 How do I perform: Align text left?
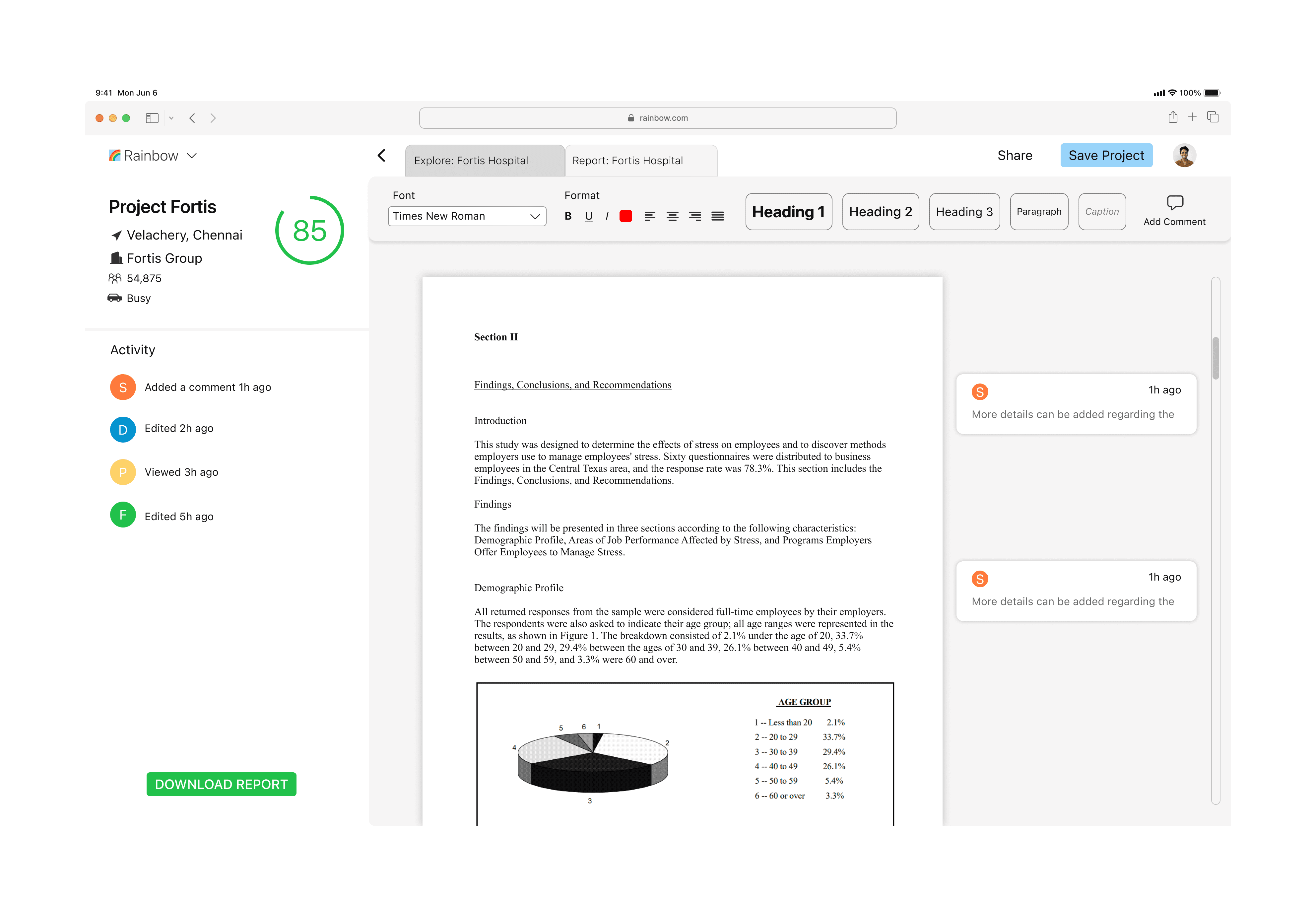[649, 216]
